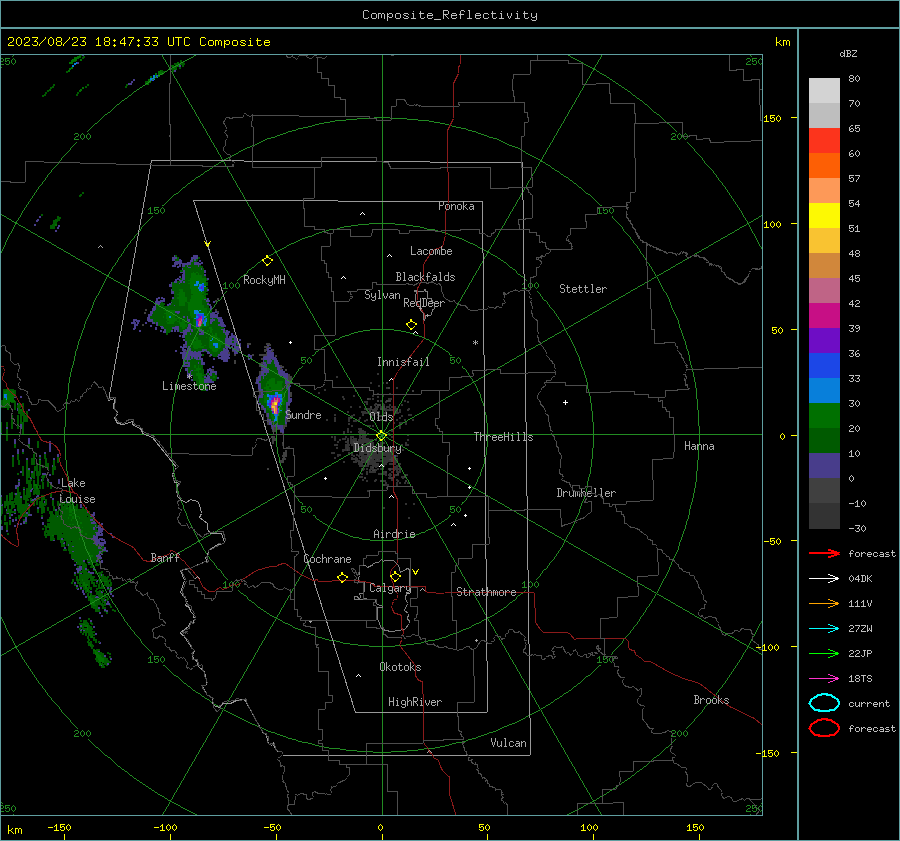
Task: Click the Blackfalds label
Action: (425, 277)
